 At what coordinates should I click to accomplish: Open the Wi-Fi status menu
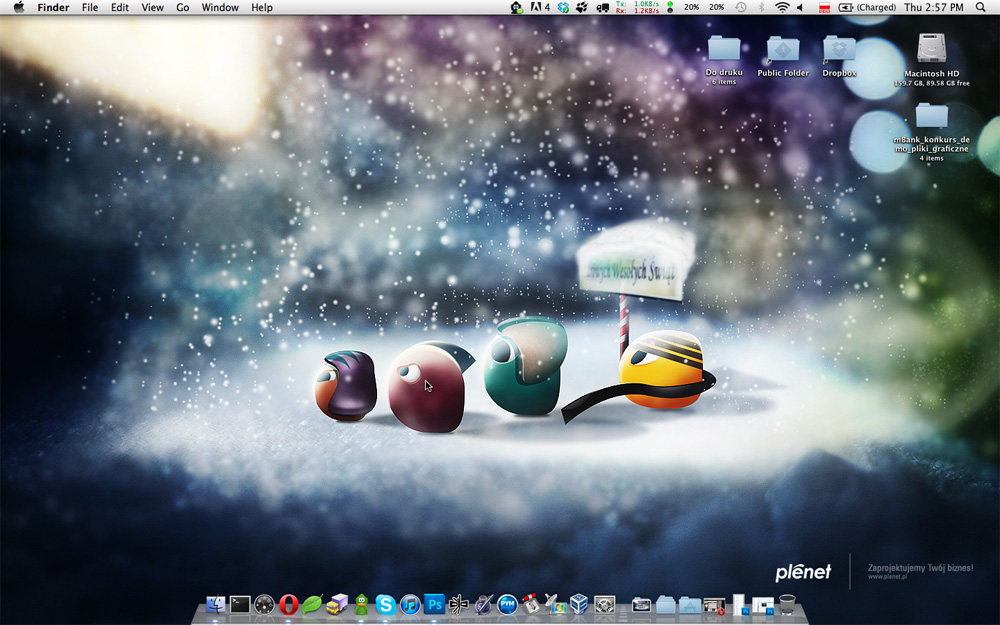(782, 7)
